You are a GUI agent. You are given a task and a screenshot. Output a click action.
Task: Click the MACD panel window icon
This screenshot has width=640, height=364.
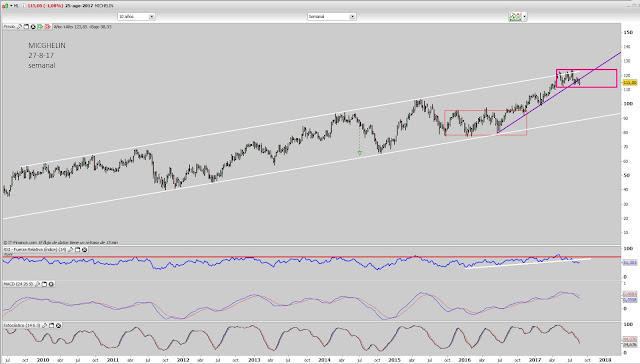pyautogui.click(x=44, y=284)
